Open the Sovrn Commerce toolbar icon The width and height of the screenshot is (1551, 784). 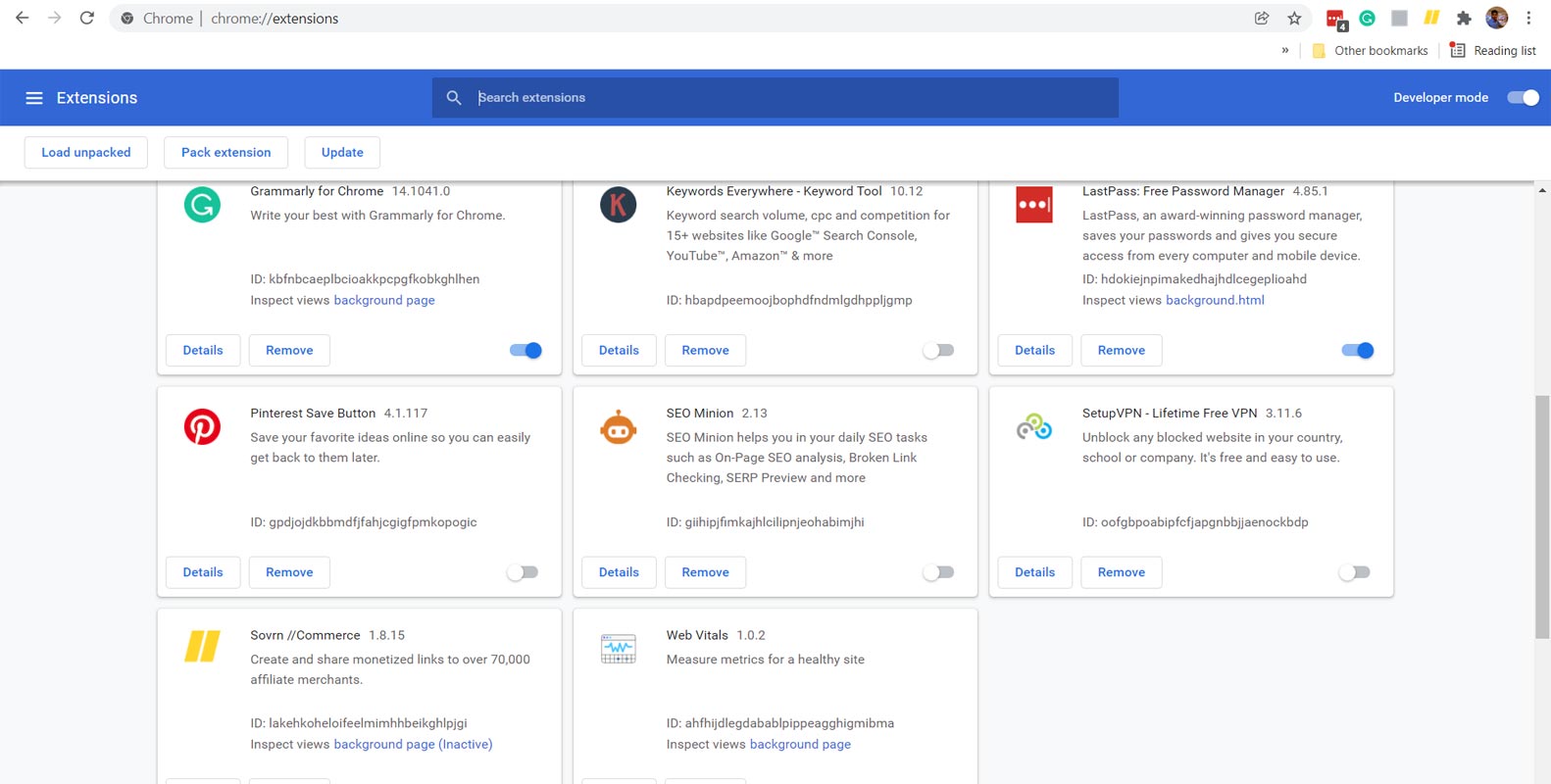pos(1431,18)
